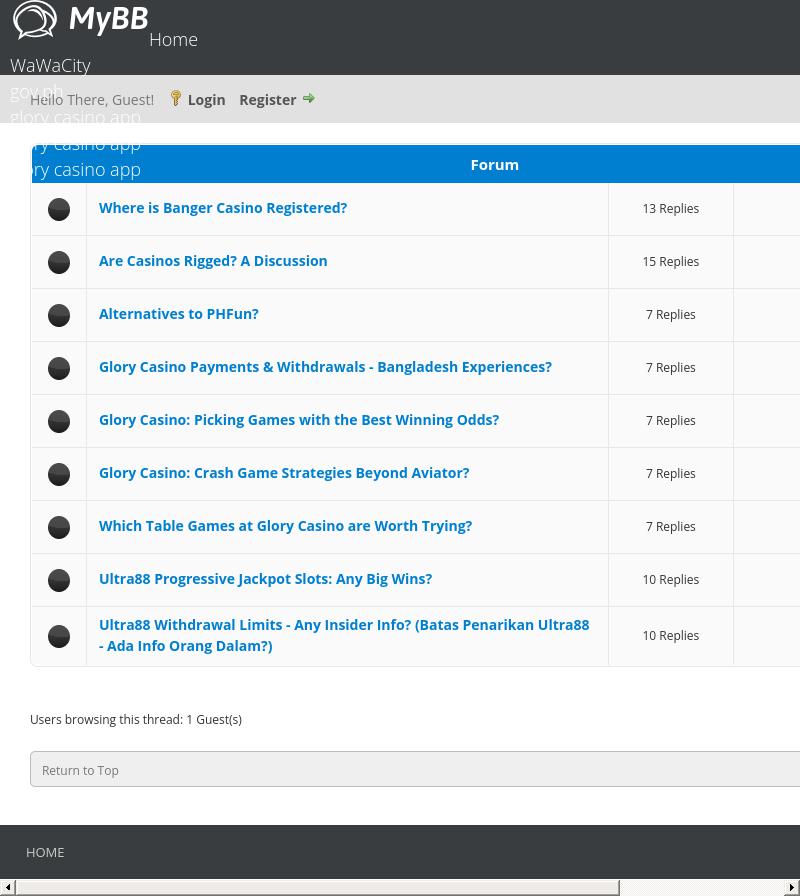Click the MyBB logo

click(x=80, y=20)
